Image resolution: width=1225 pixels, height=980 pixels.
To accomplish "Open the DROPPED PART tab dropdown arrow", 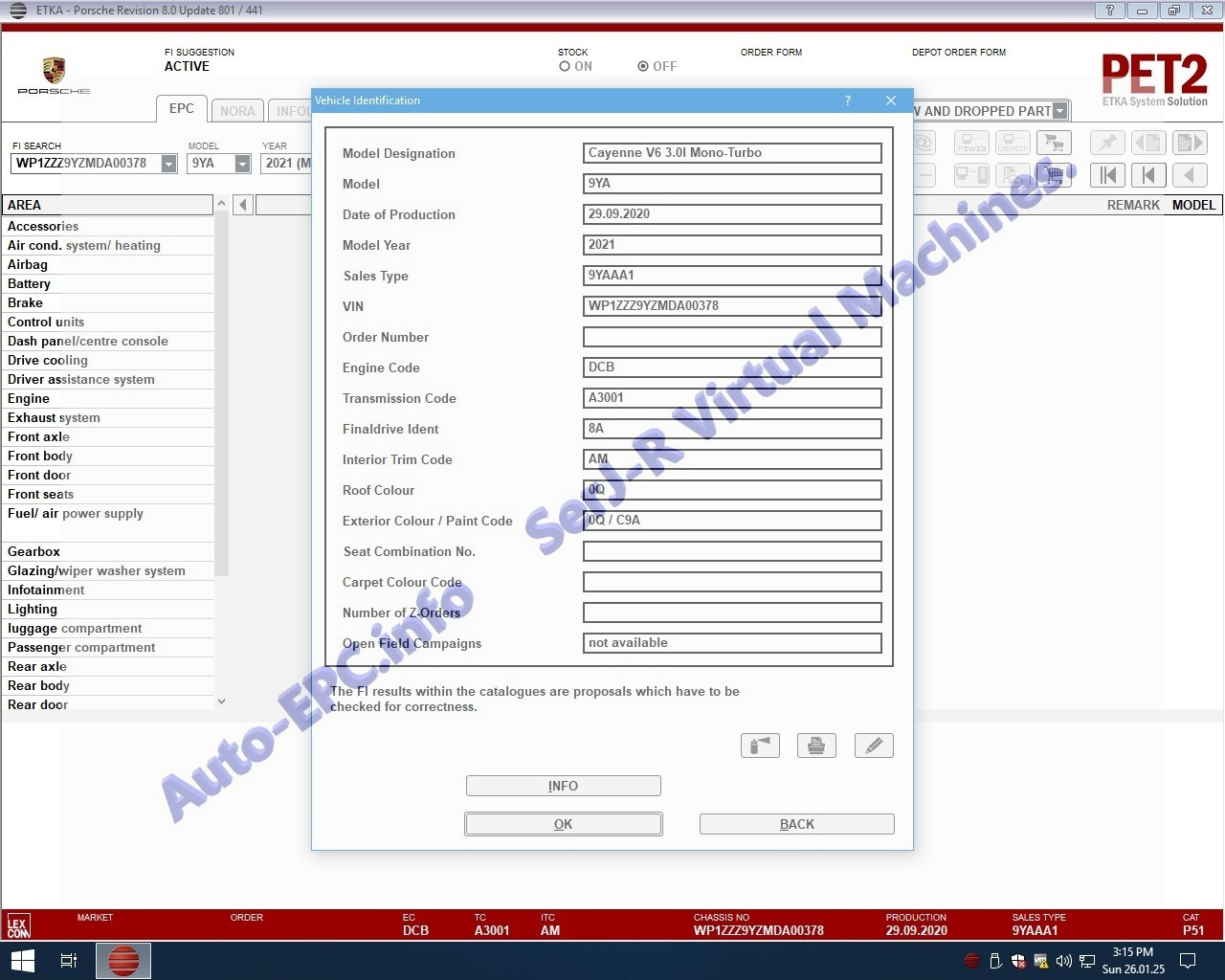I will (1059, 111).
